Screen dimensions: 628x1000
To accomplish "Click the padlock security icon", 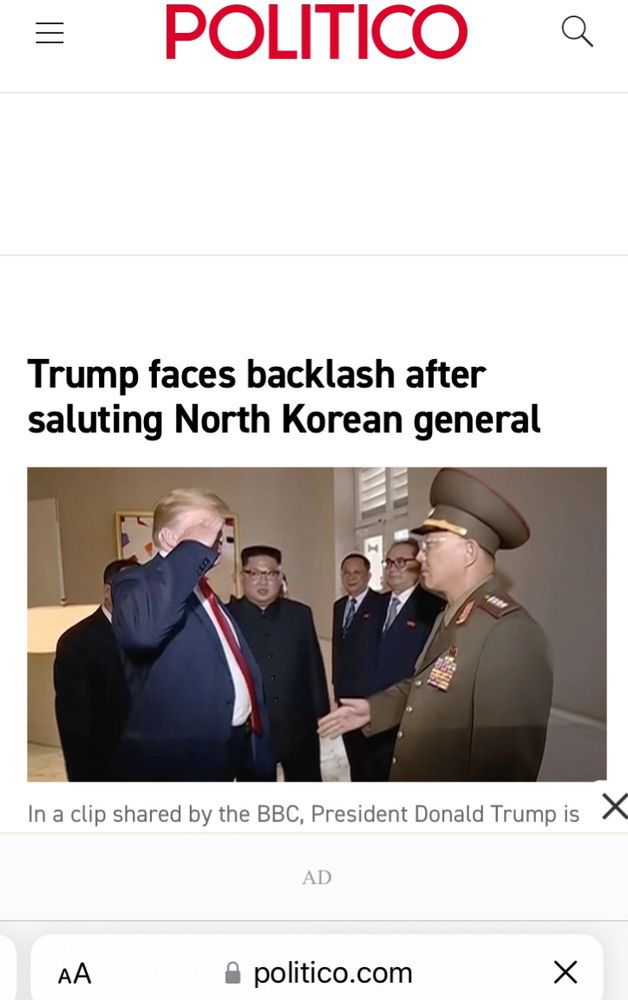I will (x=233, y=974).
